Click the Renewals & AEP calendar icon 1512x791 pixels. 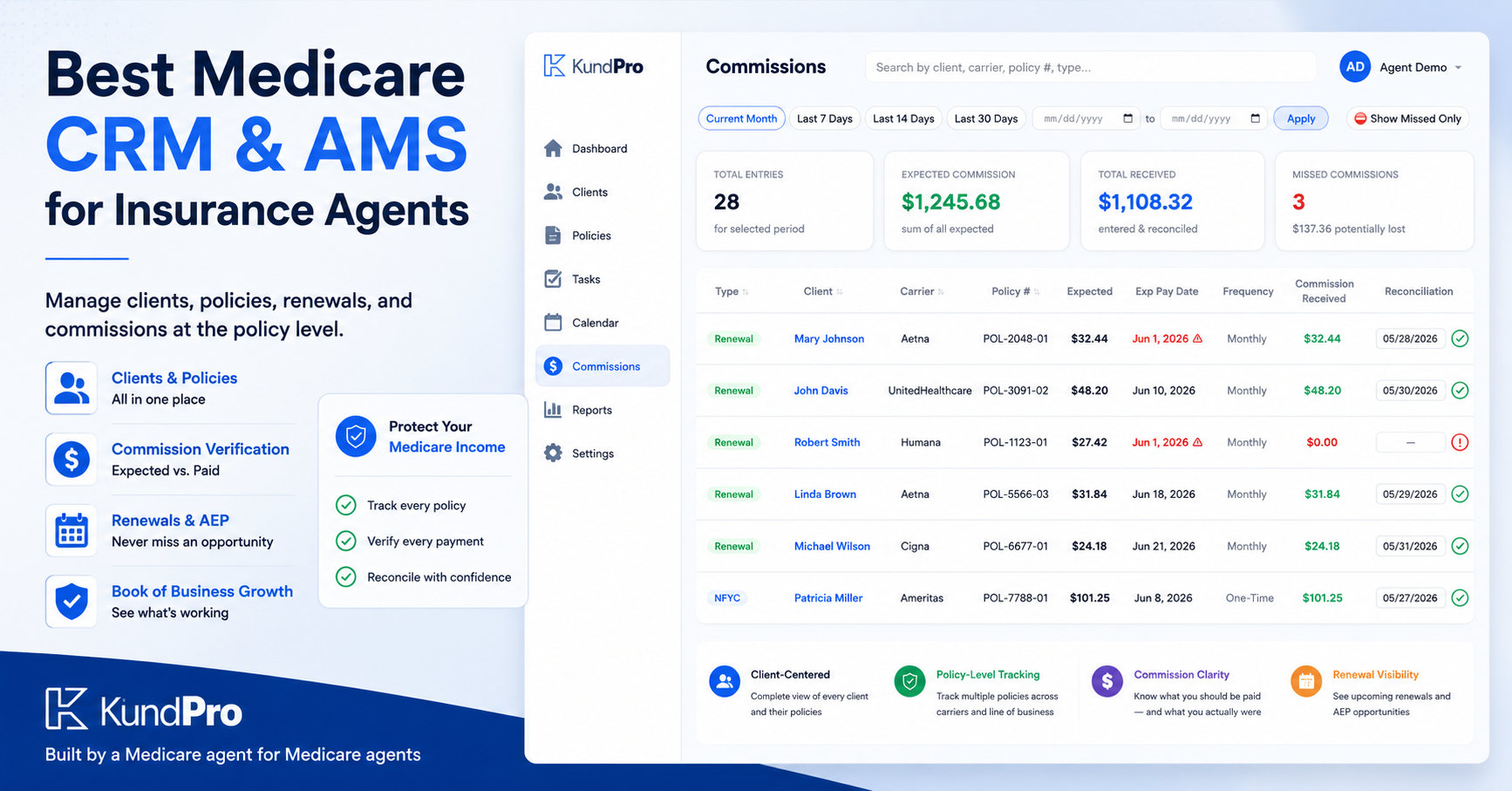72,530
